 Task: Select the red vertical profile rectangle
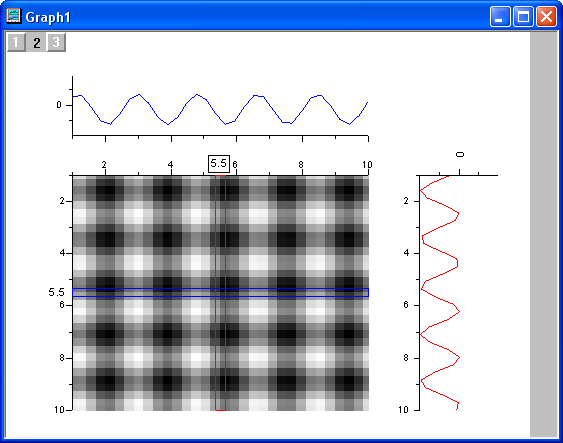pos(220,293)
